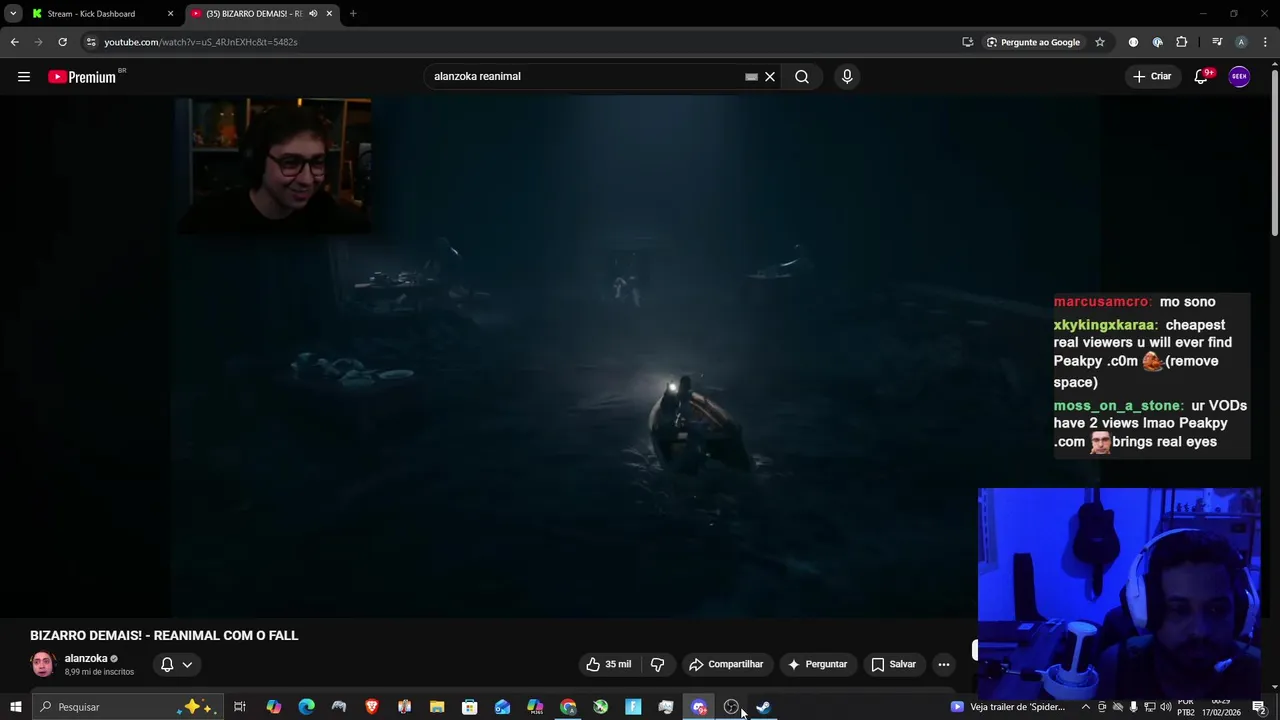1280x720 pixels.
Task: Open the Extensions puzzle icon
Action: pos(1181,42)
